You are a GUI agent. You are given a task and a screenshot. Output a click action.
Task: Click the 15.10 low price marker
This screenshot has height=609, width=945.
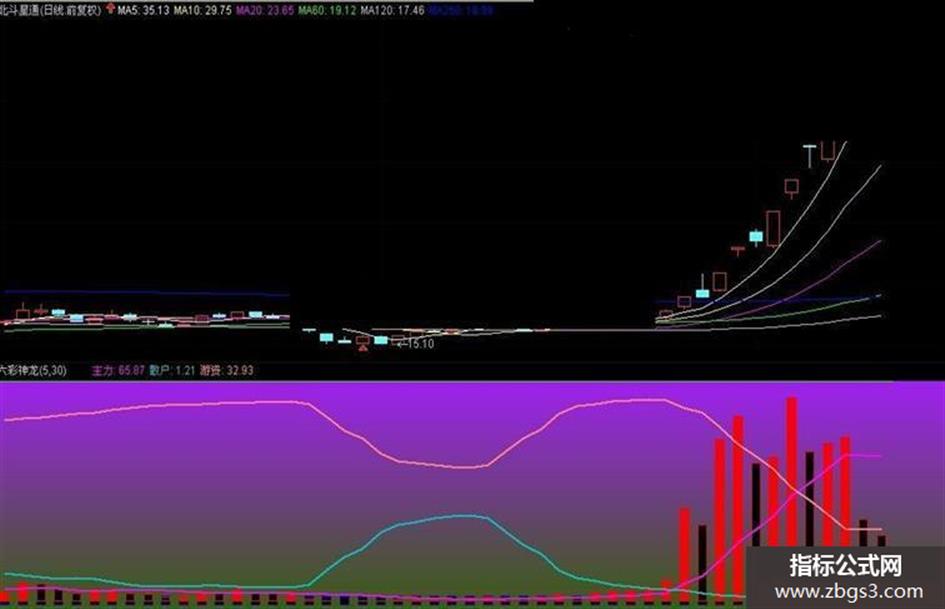416,344
